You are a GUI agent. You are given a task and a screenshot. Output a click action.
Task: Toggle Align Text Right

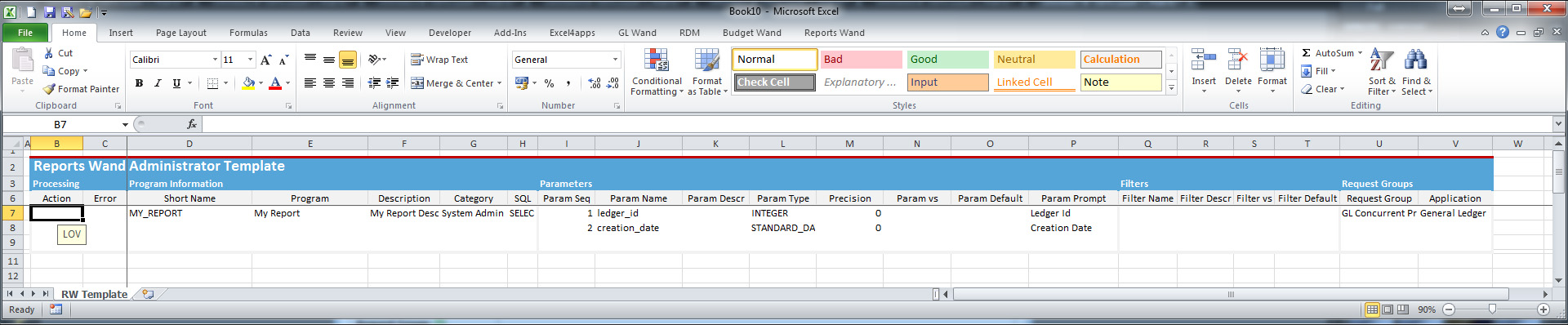coord(348,83)
